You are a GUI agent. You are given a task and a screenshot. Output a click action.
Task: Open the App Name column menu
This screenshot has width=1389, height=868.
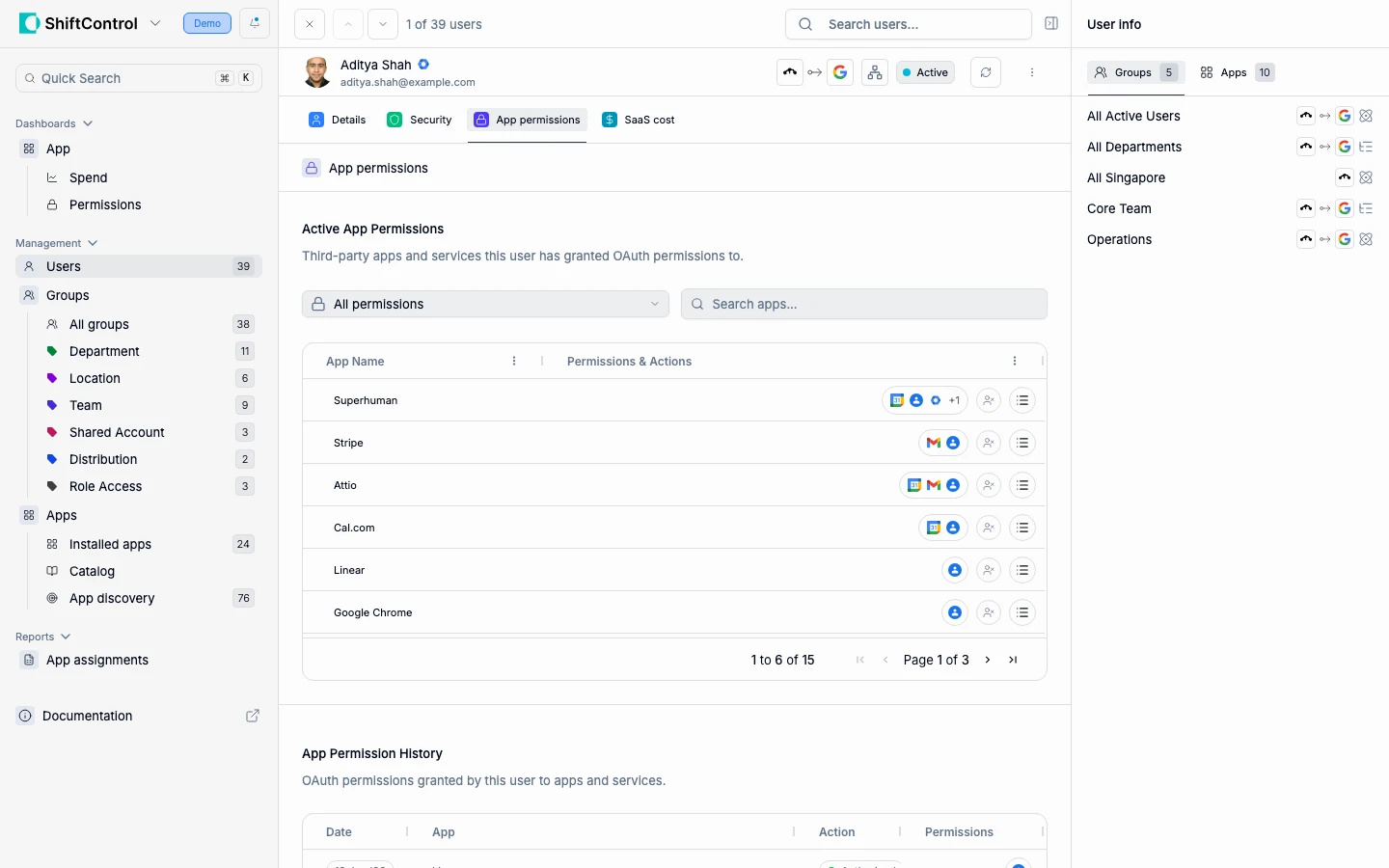click(x=514, y=361)
